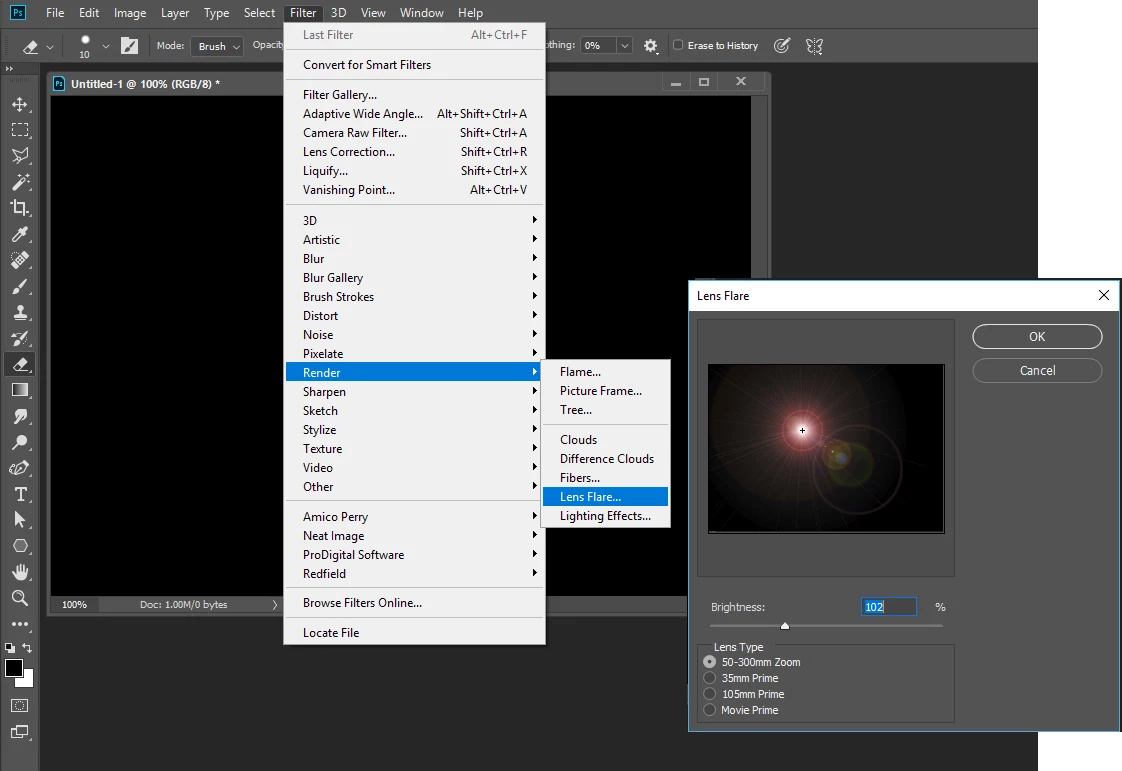Open the File menu
The width and height of the screenshot is (1122, 771).
(x=55, y=12)
